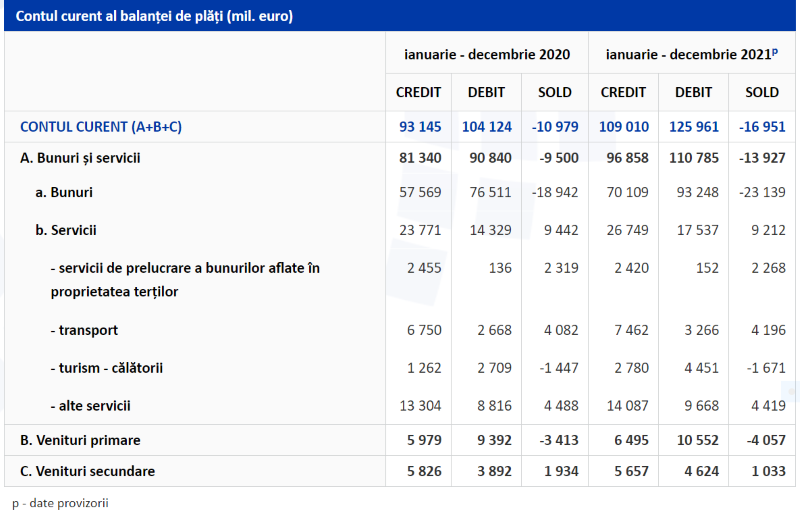This screenshot has width=800, height=514.
Task: Click the table title 'Contul curent al balanței de plăți'
Action: click(154, 16)
